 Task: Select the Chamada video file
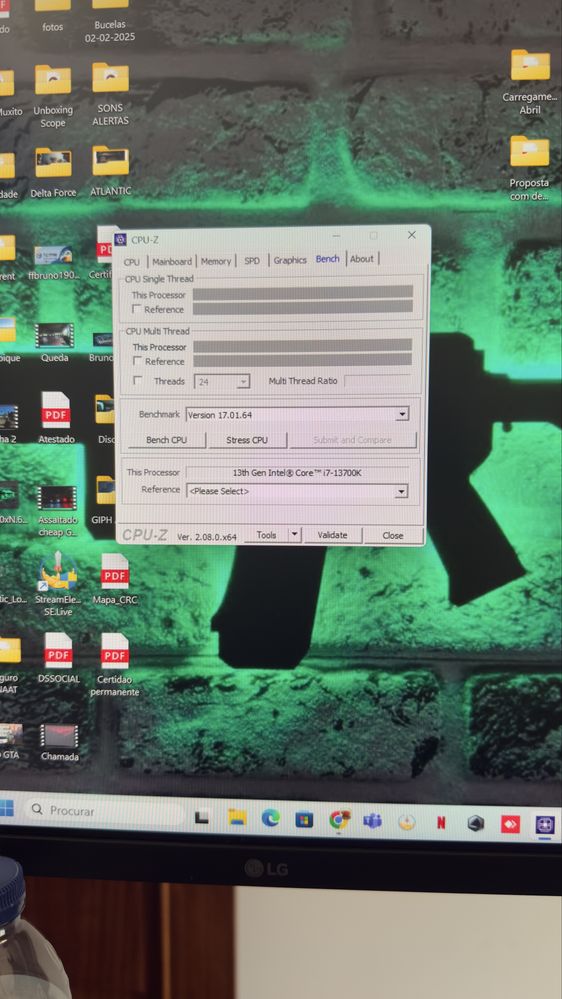coord(59,742)
